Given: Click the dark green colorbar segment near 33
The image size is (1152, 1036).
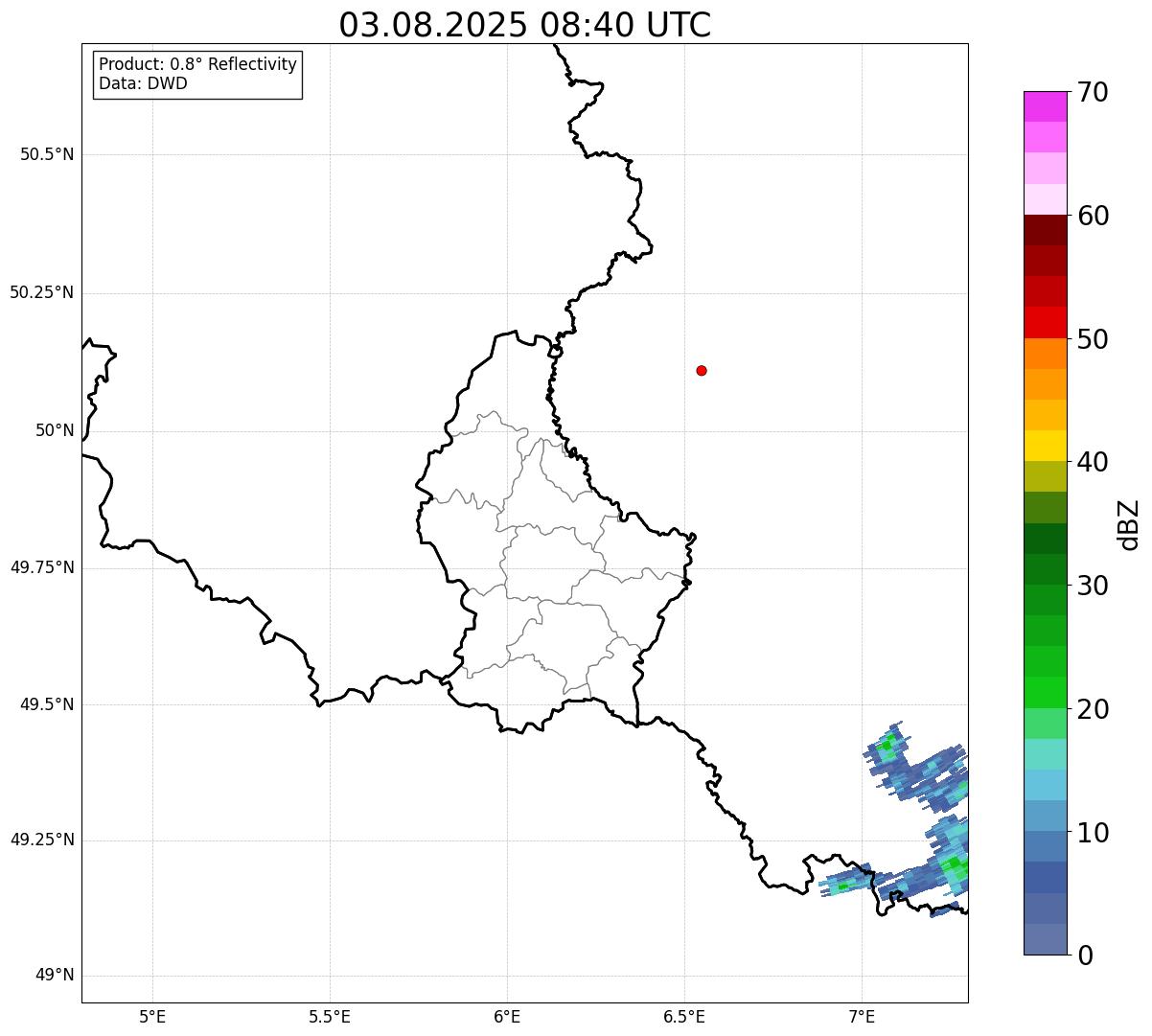Looking at the screenshot, I should 1045,539.
